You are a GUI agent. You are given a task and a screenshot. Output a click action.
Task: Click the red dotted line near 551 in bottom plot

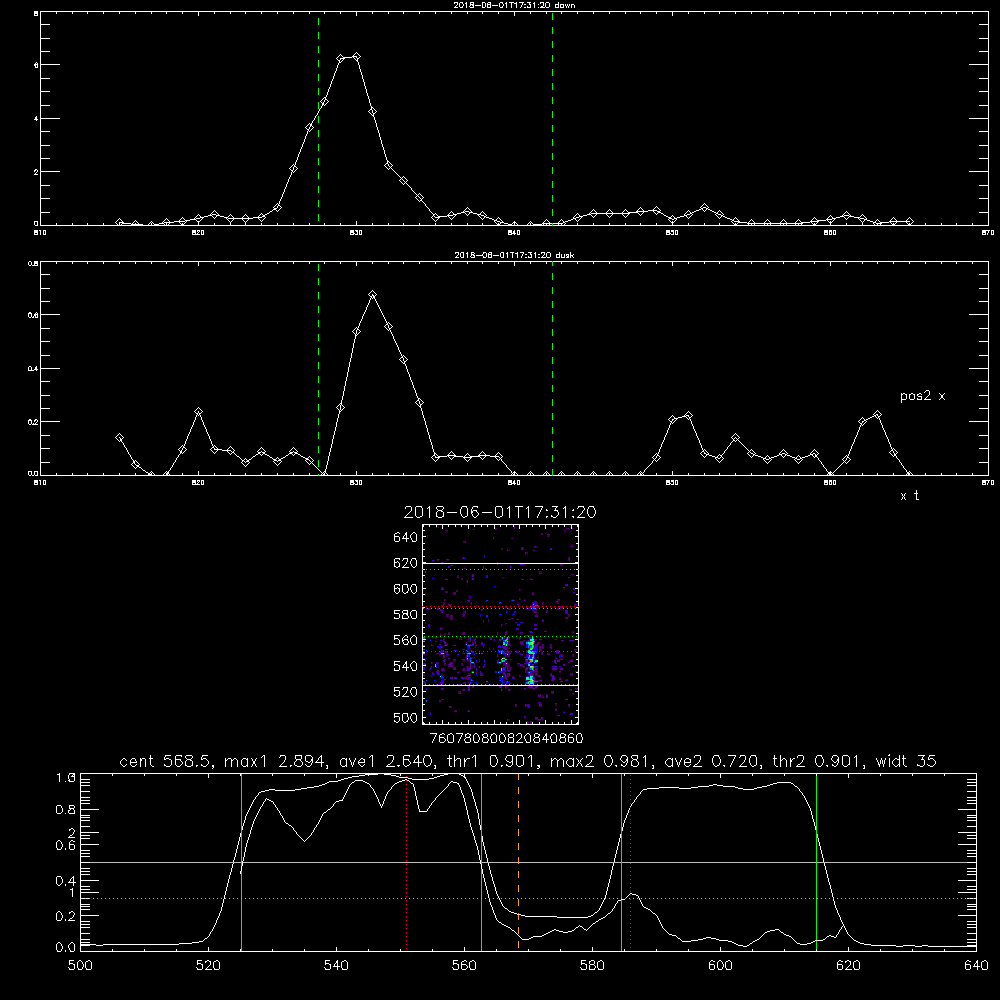[407, 861]
